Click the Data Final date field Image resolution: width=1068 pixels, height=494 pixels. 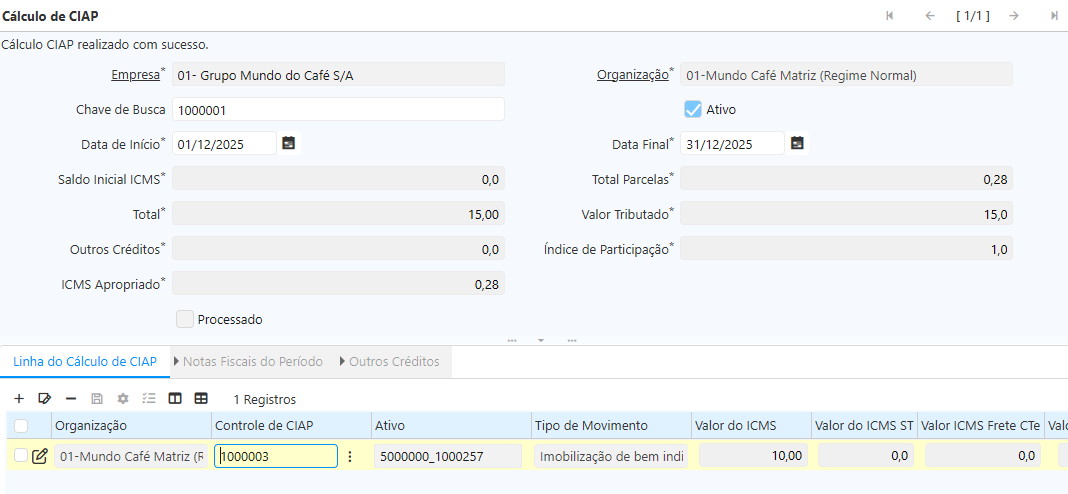(x=733, y=144)
